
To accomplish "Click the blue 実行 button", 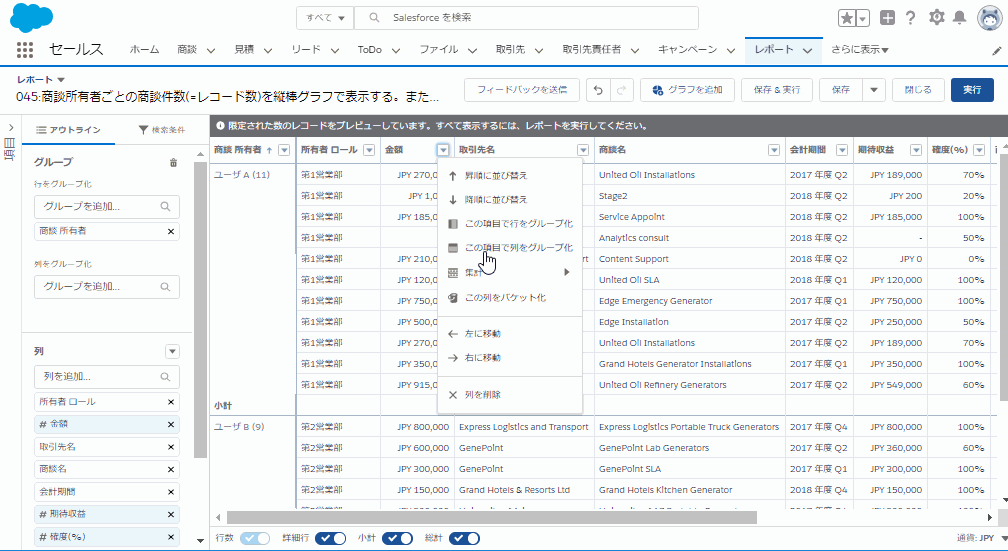I will tap(972, 90).
